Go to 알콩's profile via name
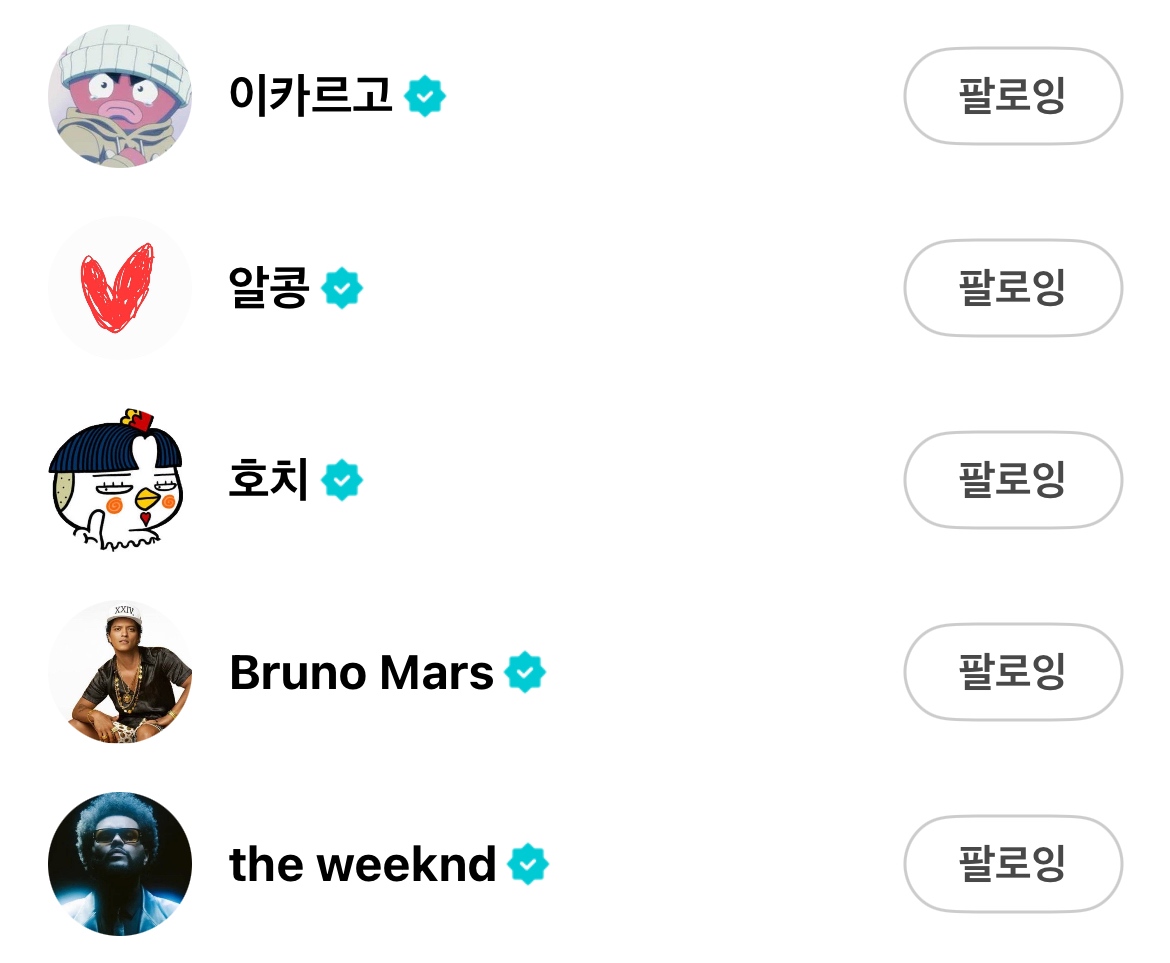Viewport: 1170px width, 963px height. pos(269,289)
